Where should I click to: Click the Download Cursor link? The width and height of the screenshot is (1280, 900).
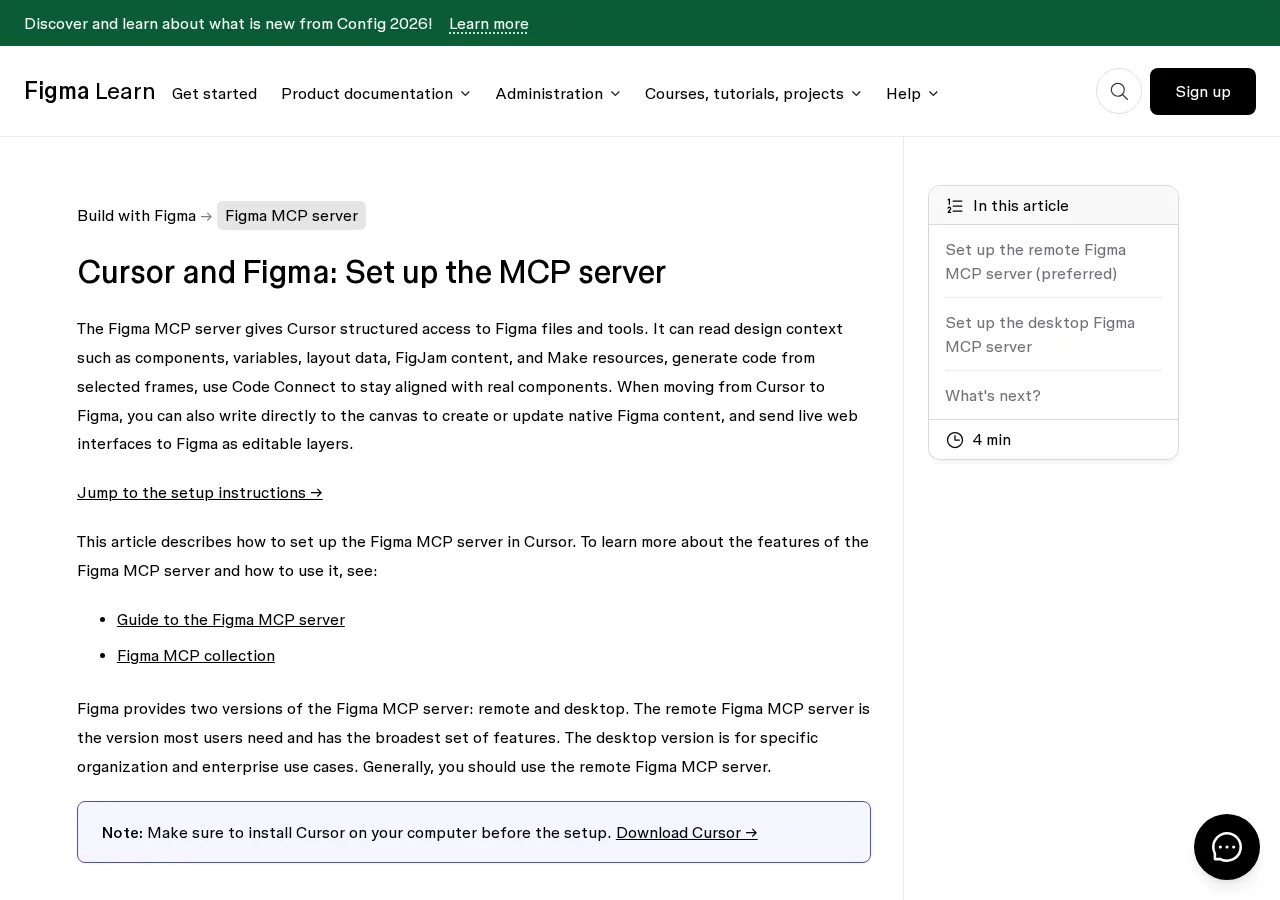point(687,832)
